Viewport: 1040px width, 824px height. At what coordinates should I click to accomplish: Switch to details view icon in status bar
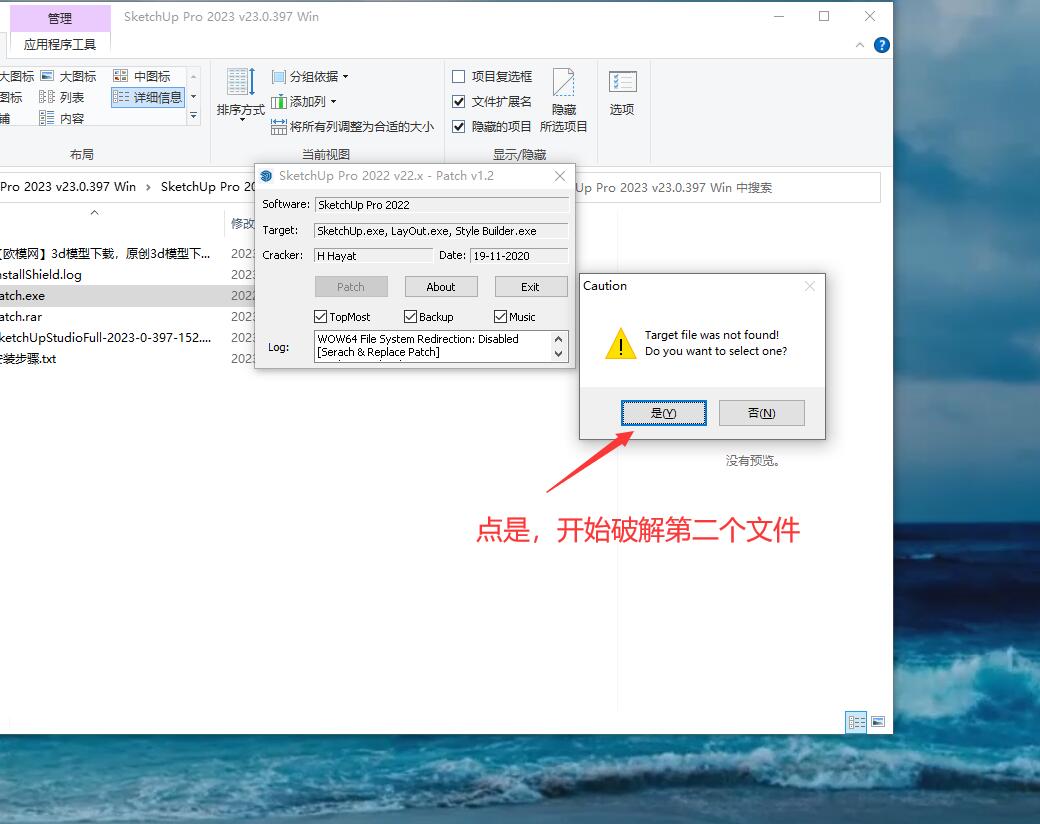[856, 722]
